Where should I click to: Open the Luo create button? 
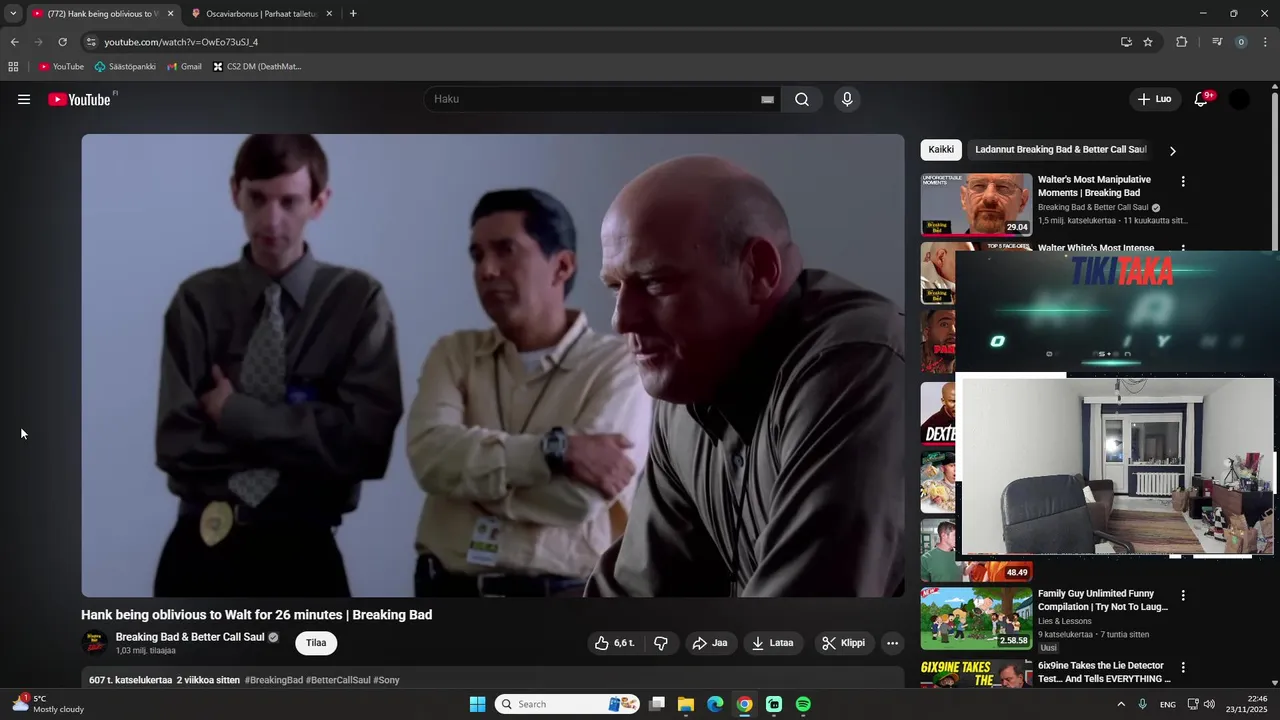[1154, 99]
